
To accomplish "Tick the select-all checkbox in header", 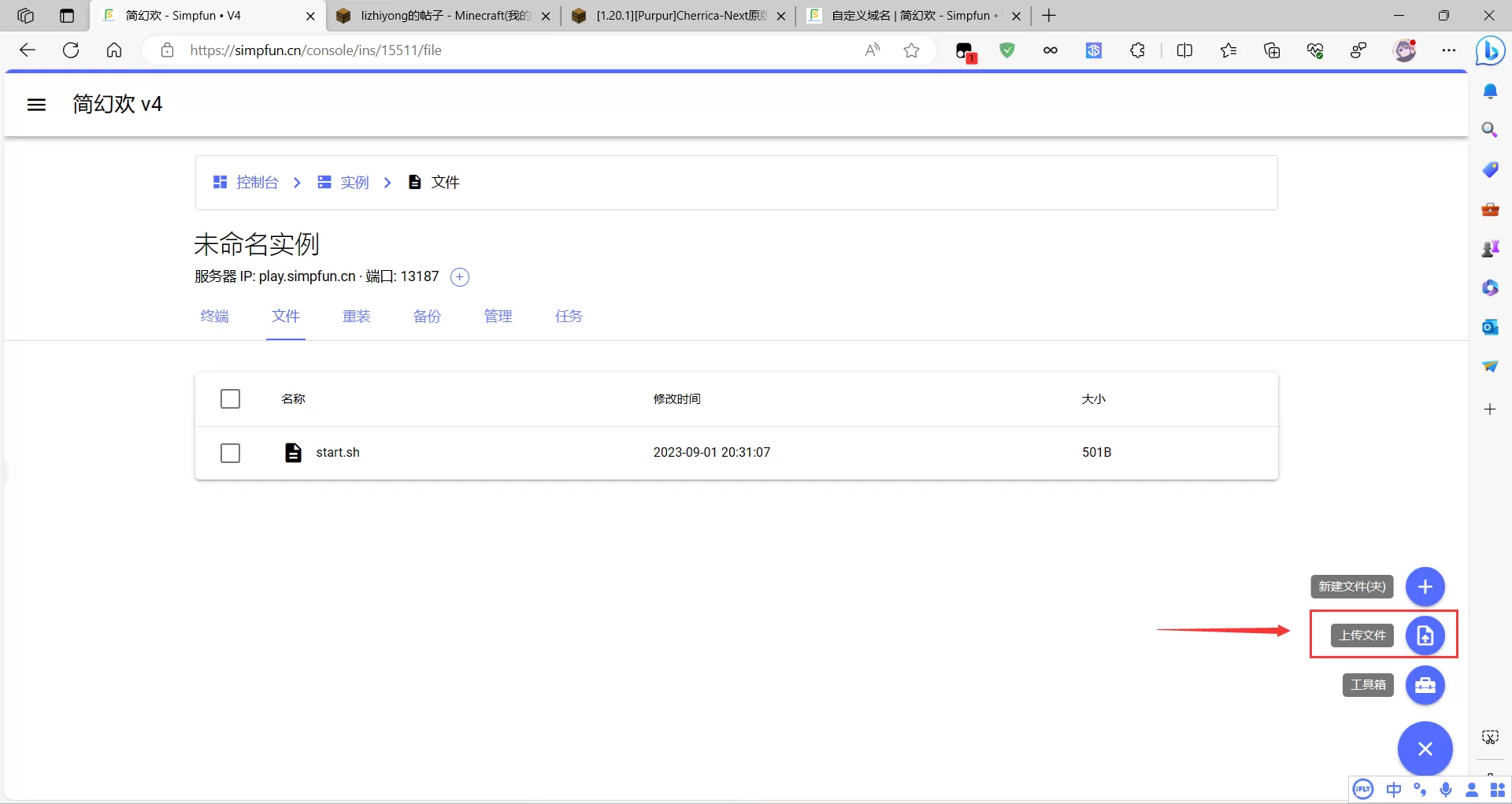I will pyautogui.click(x=230, y=399).
